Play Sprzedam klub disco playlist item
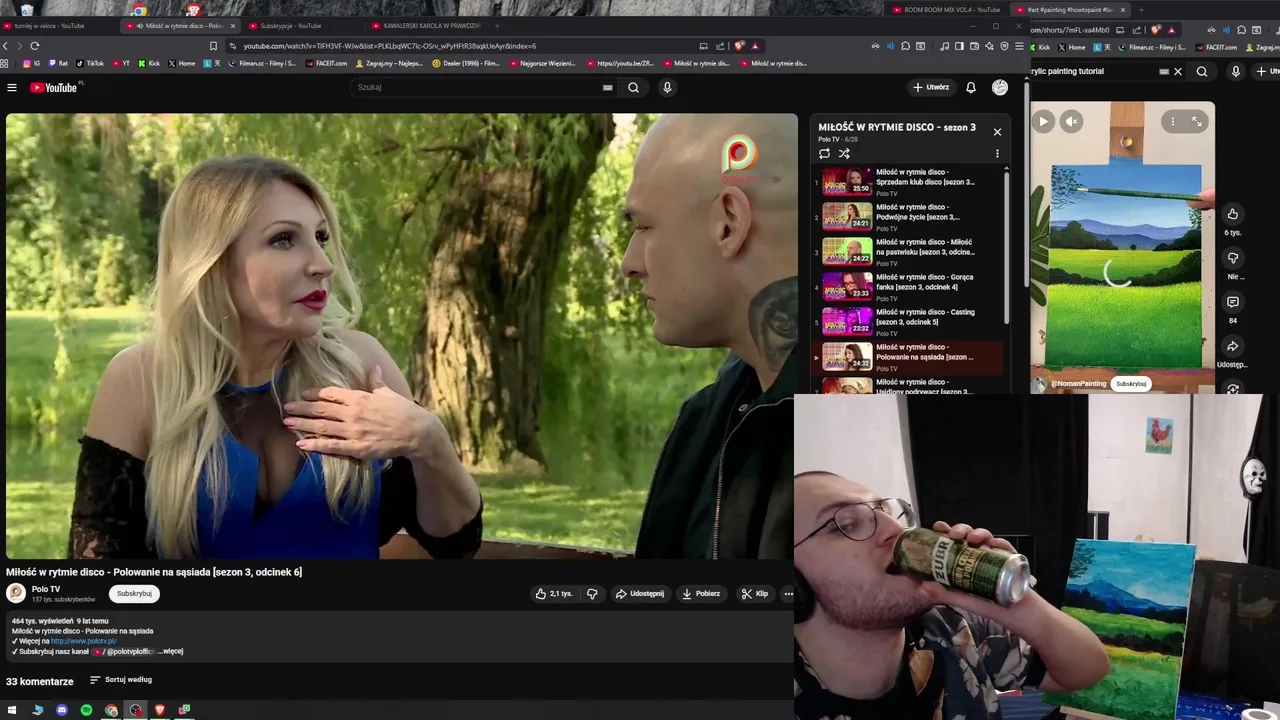1280x720 pixels. (x=907, y=182)
